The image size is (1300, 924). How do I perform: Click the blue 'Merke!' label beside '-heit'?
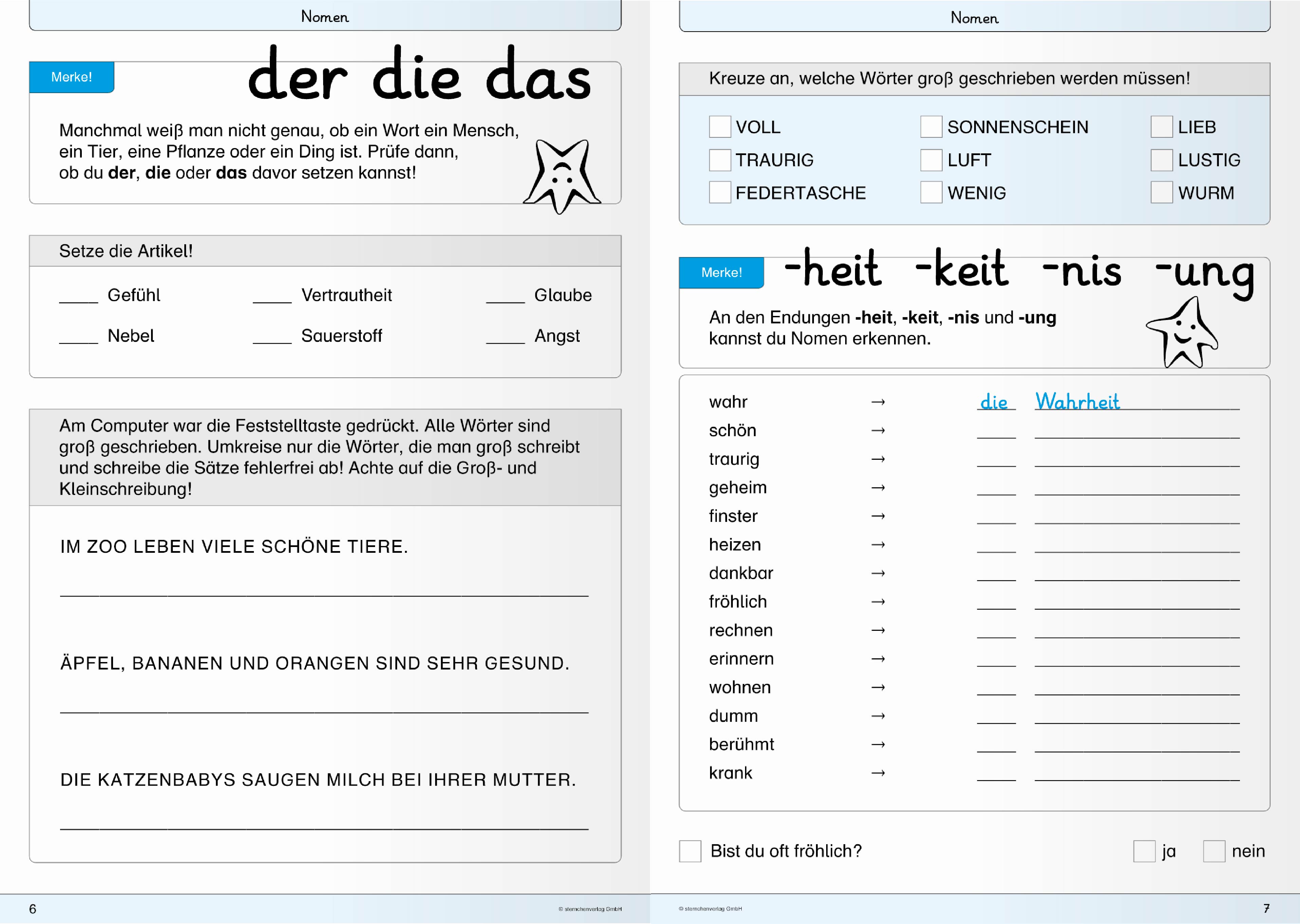tap(721, 272)
